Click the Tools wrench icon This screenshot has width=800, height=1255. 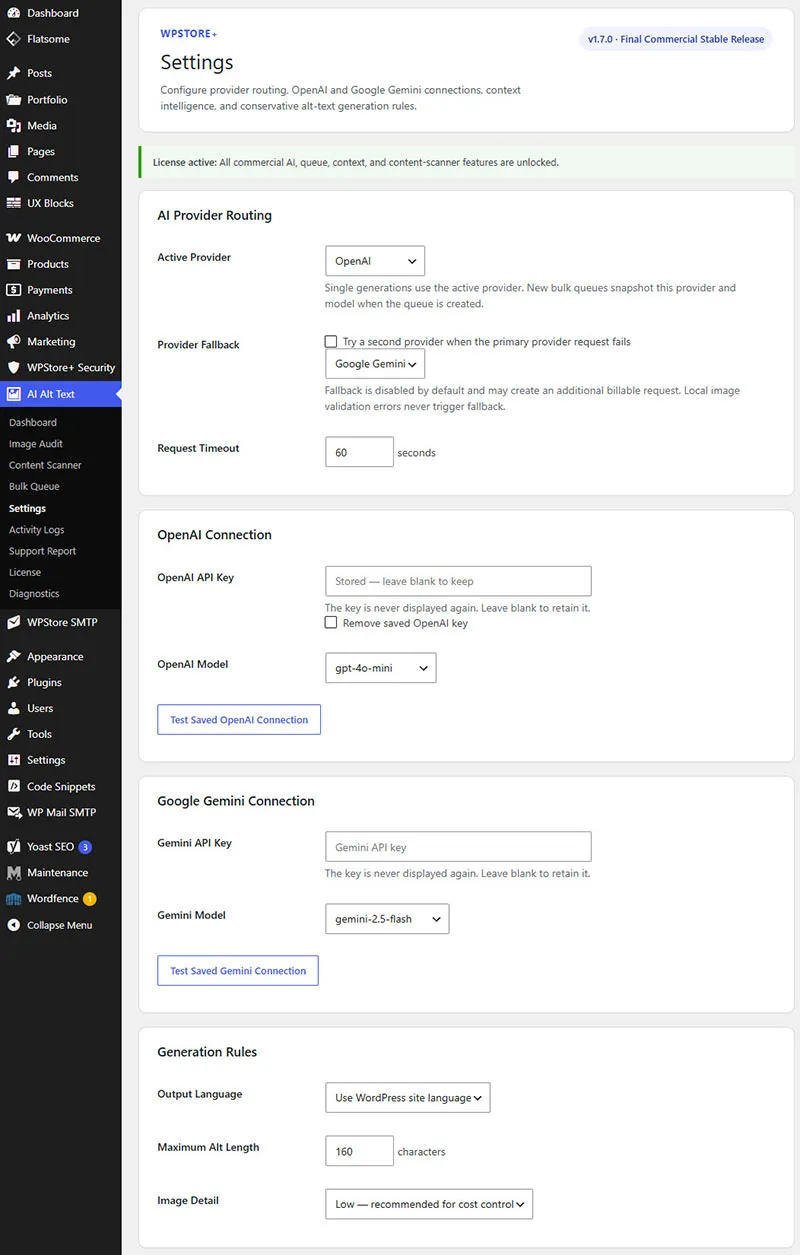13,734
